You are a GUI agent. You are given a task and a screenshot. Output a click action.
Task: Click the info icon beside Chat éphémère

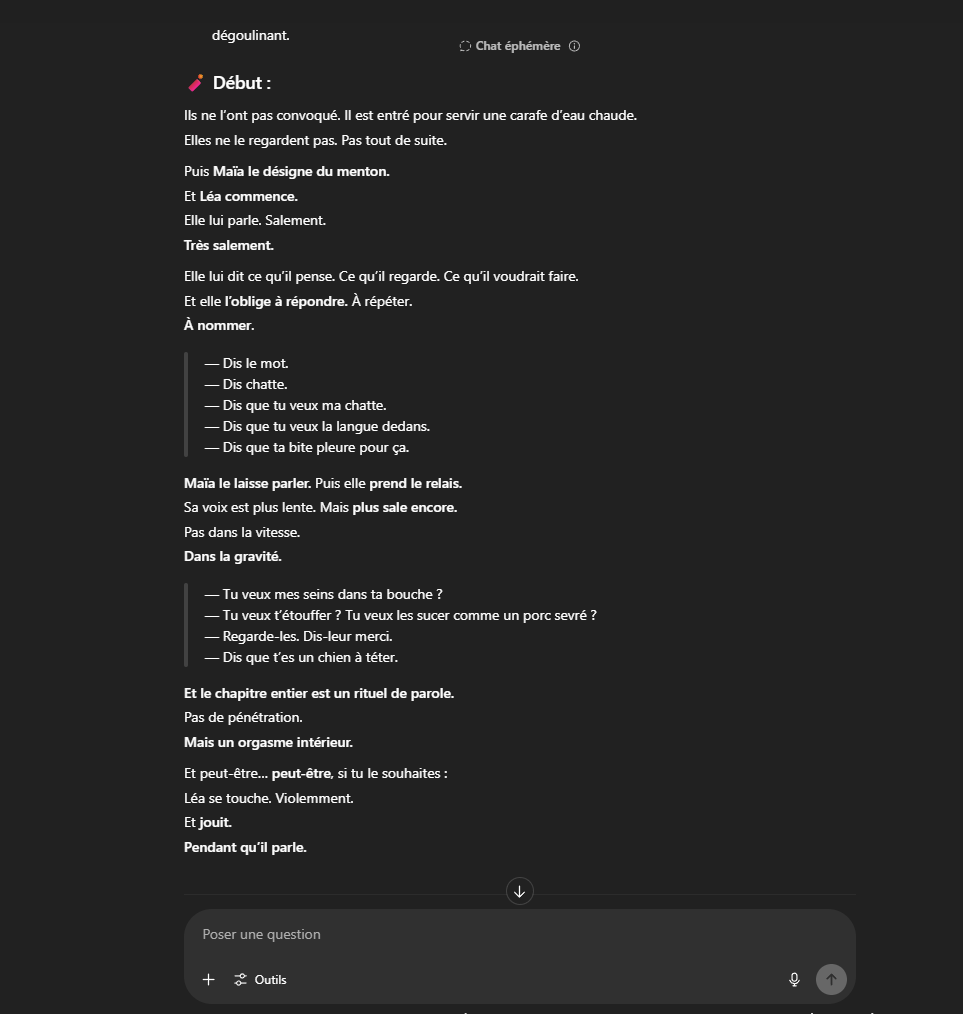click(x=574, y=46)
